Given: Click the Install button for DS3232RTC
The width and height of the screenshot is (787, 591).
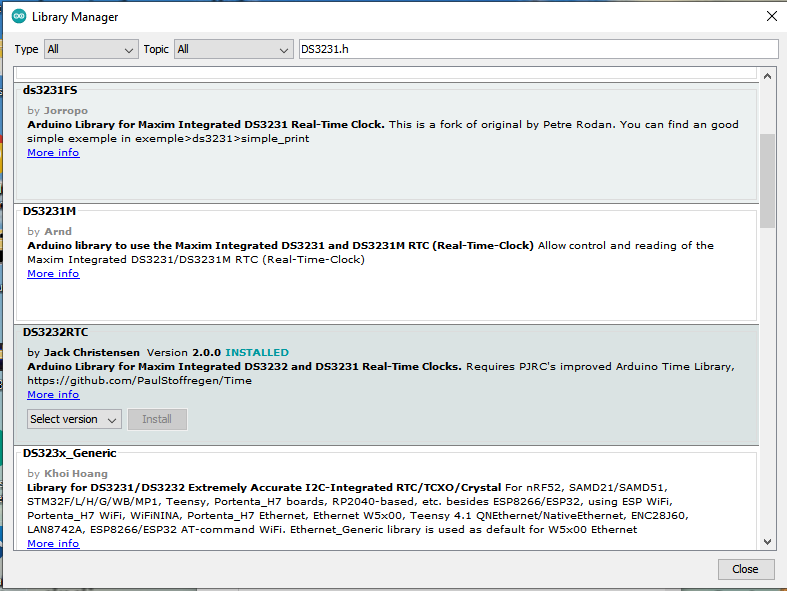Looking at the screenshot, I should click(x=157, y=419).
